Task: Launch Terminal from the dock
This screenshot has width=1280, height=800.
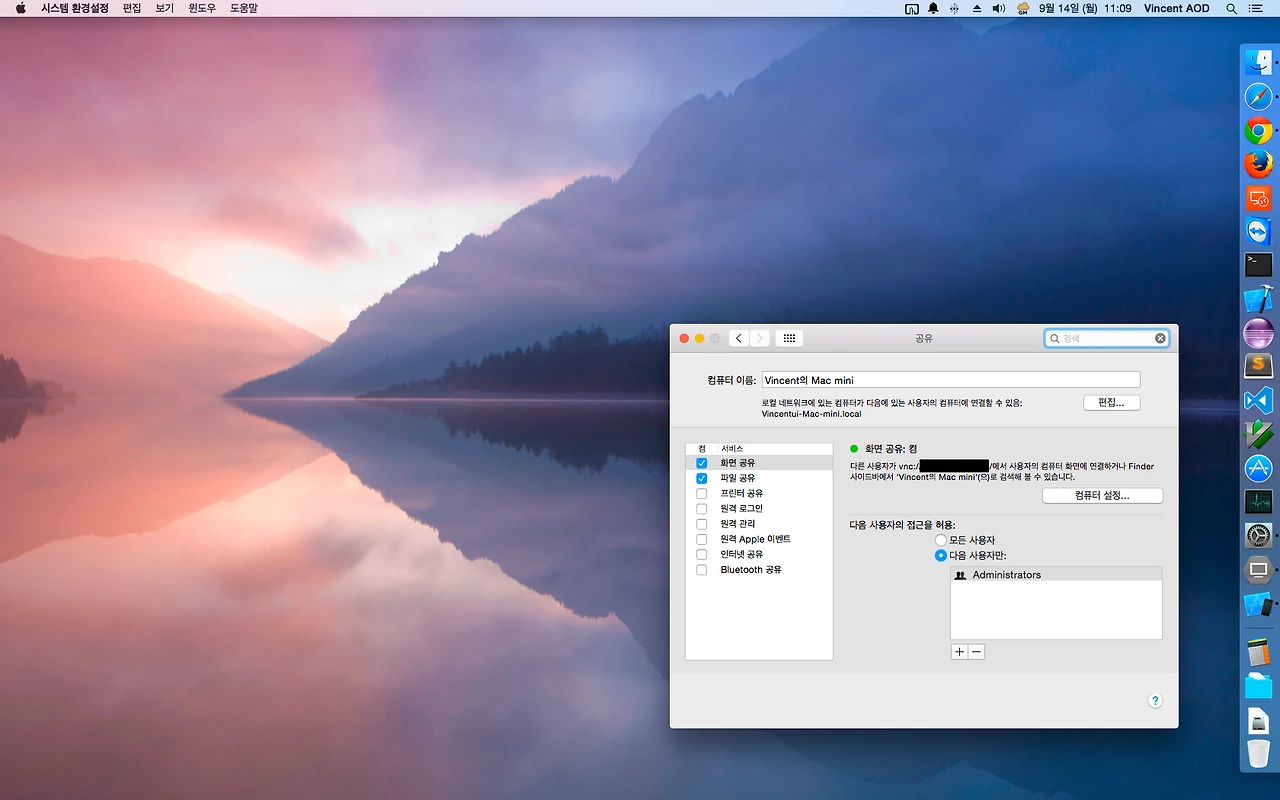Action: [x=1257, y=265]
